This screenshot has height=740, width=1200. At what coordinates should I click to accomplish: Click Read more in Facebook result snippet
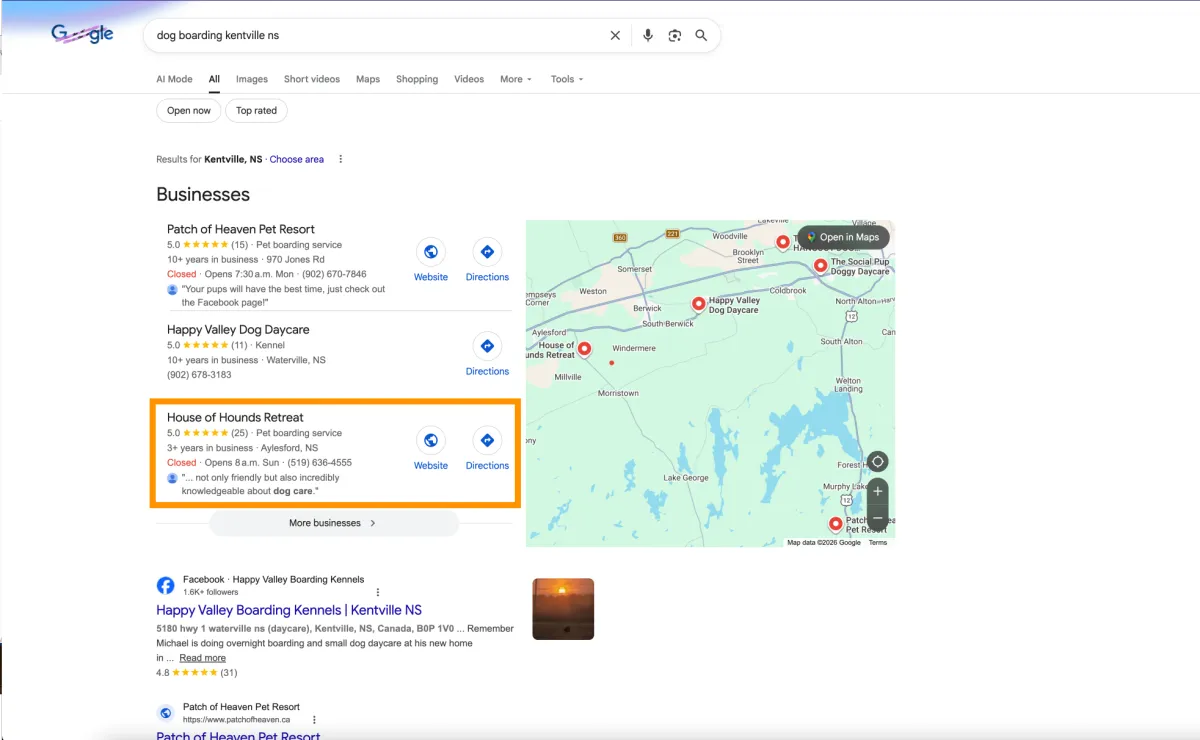click(203, 658)
